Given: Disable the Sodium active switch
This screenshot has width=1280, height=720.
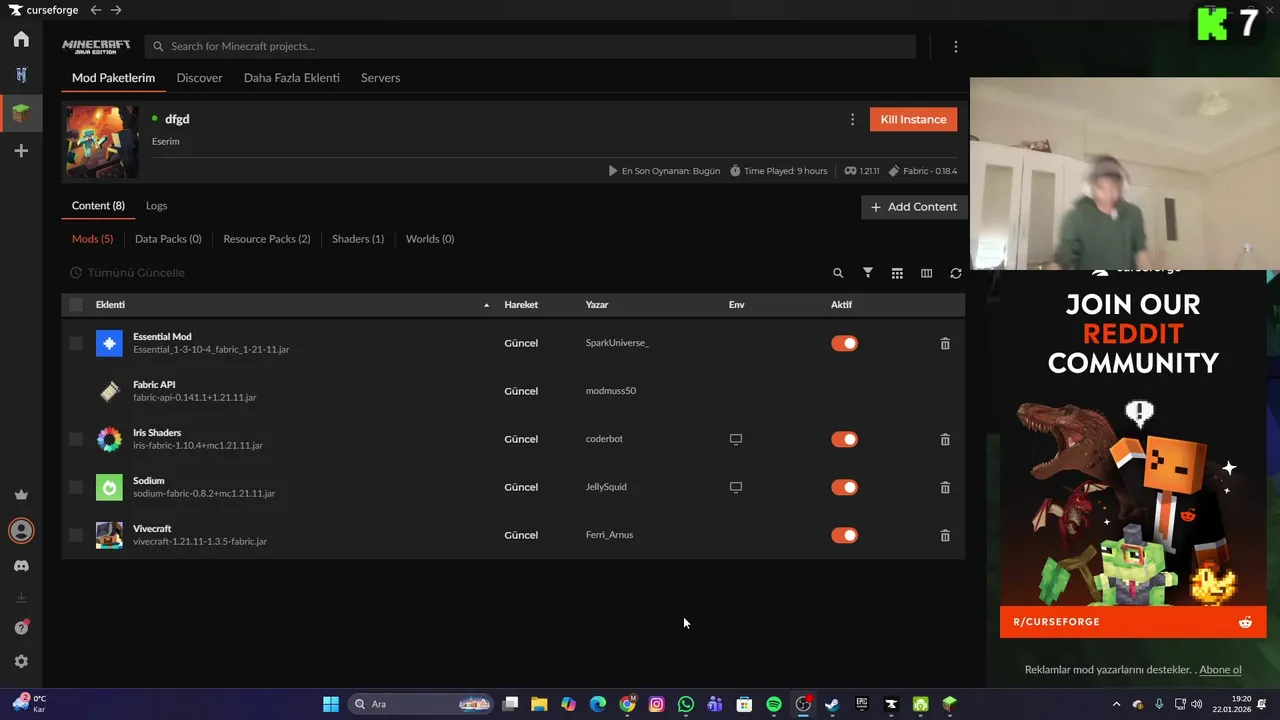Looking at the screenshot, I should (x=844, y=487).
